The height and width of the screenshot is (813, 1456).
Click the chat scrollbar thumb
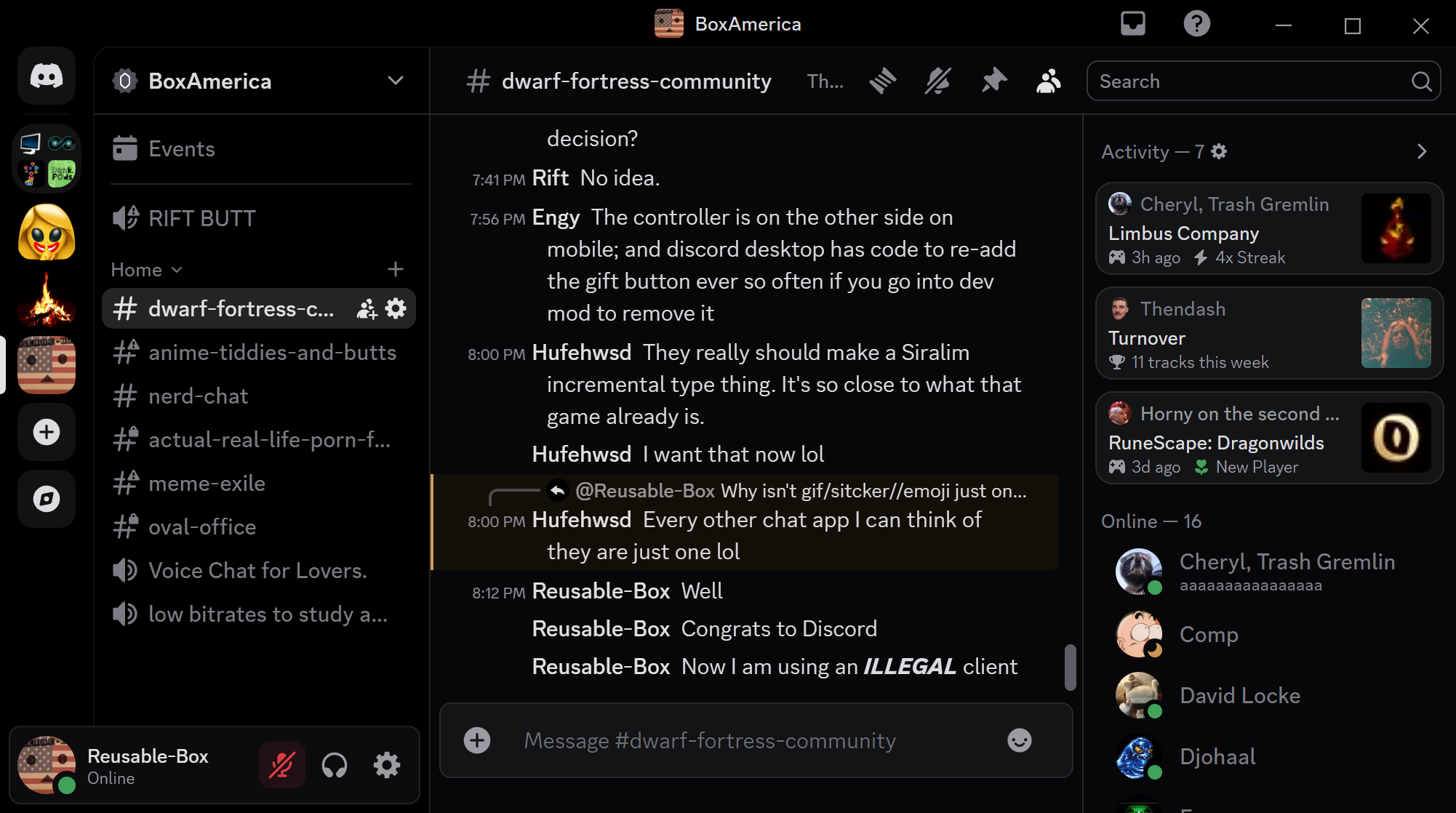(x=1070, y=667)
